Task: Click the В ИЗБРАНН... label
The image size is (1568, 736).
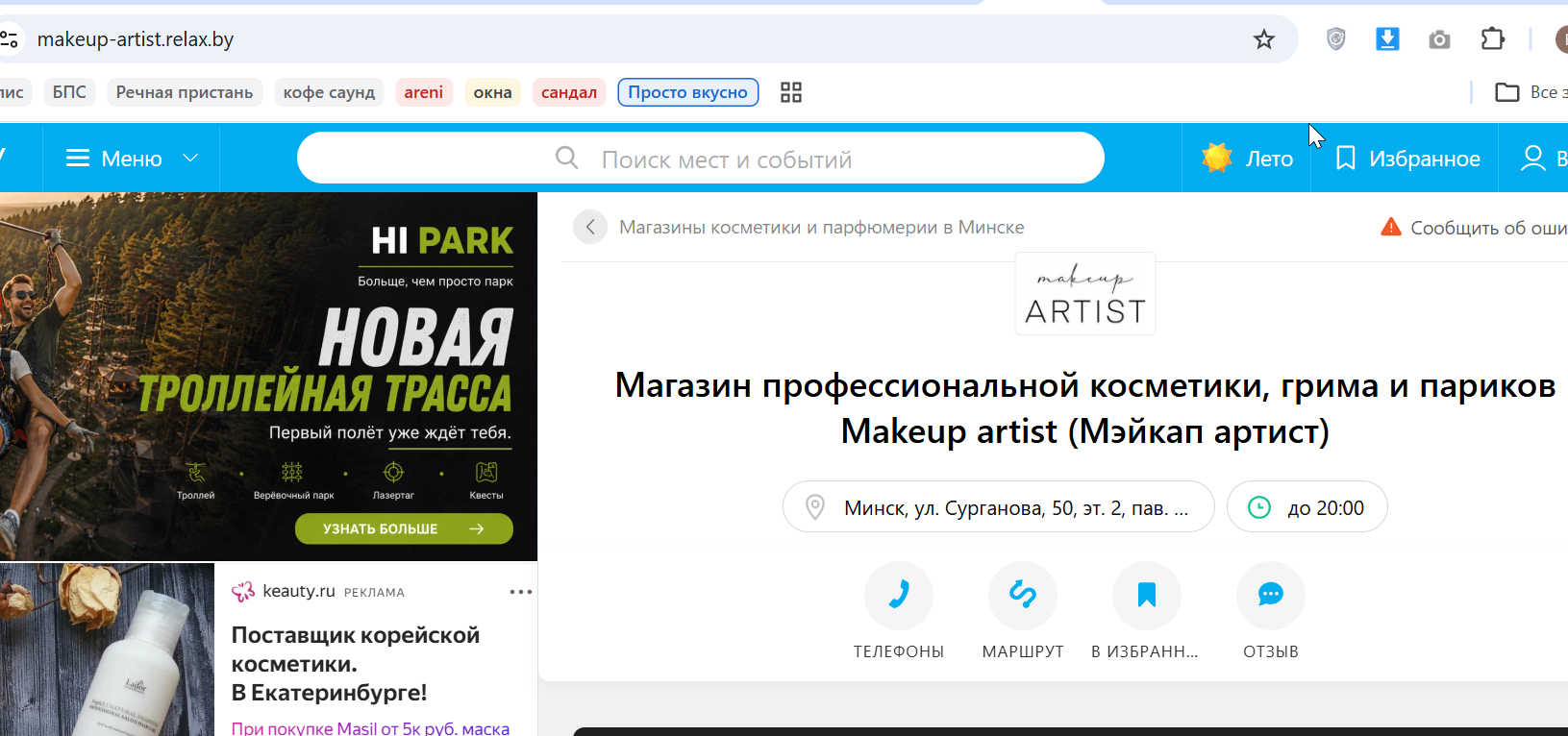Action: coord(1145,651)
